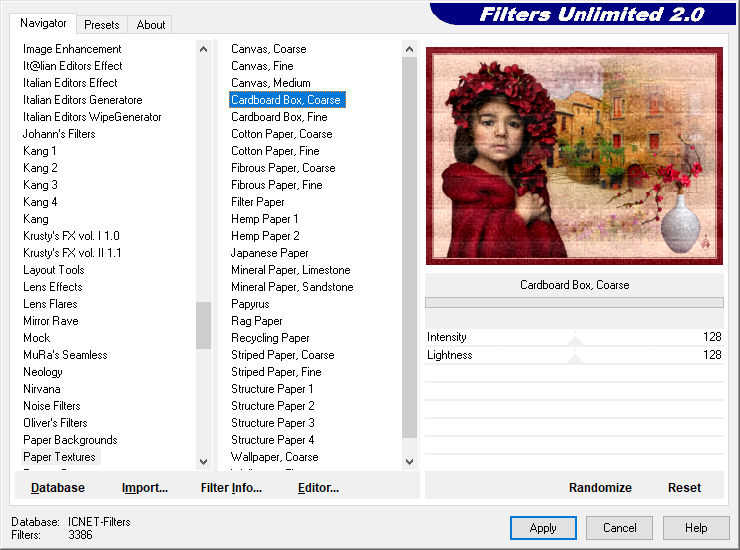
Task: Select Krusty's FX vol. II 1.1
Action: click(x=72, y=253)
